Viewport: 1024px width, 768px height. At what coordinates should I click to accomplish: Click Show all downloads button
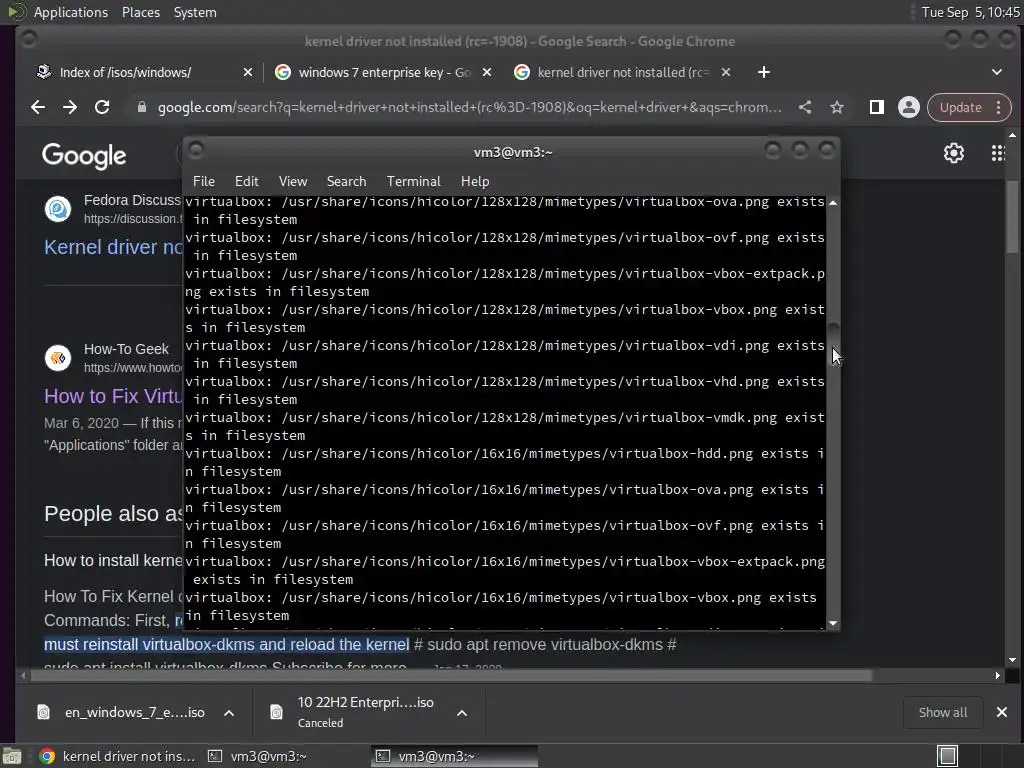943,712
